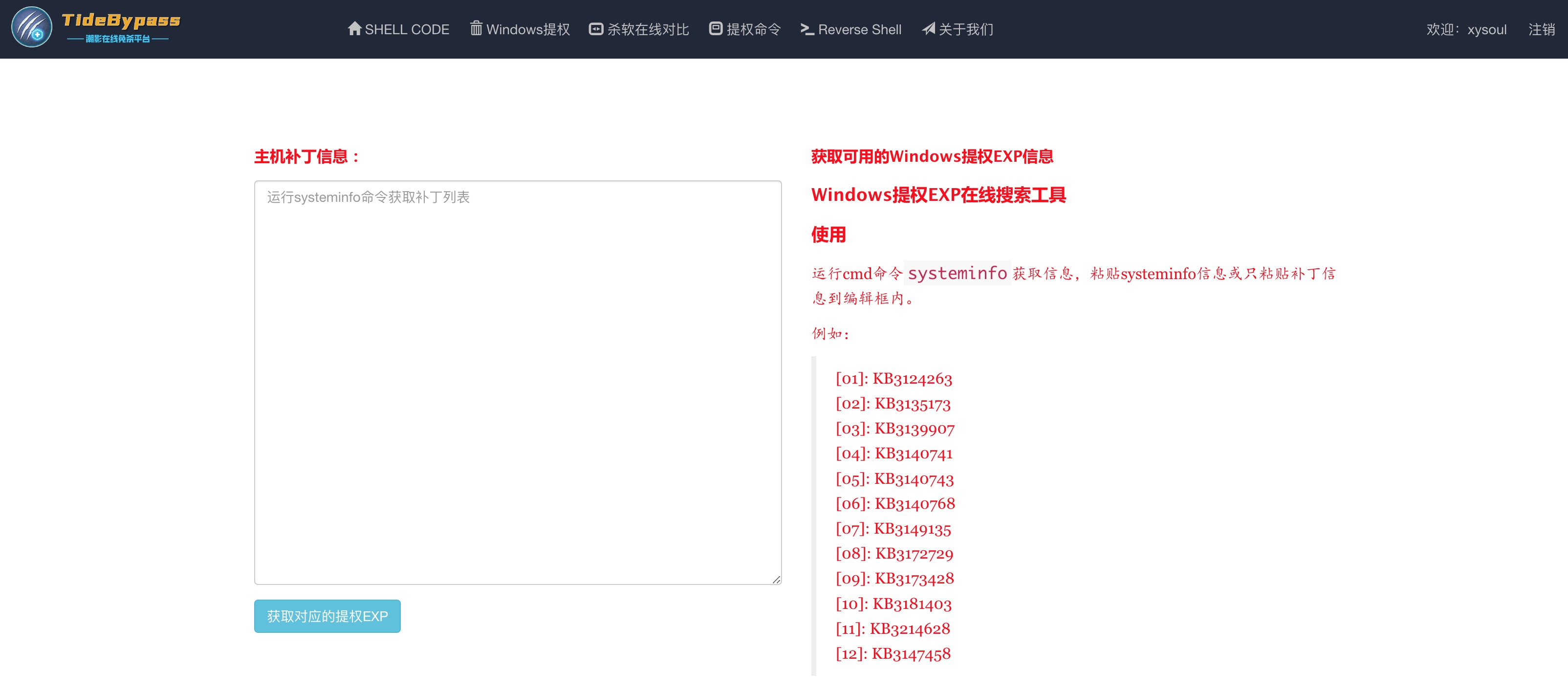
Task: Select Reverse Shell in the navbar
Action: [x=859, y=29]
